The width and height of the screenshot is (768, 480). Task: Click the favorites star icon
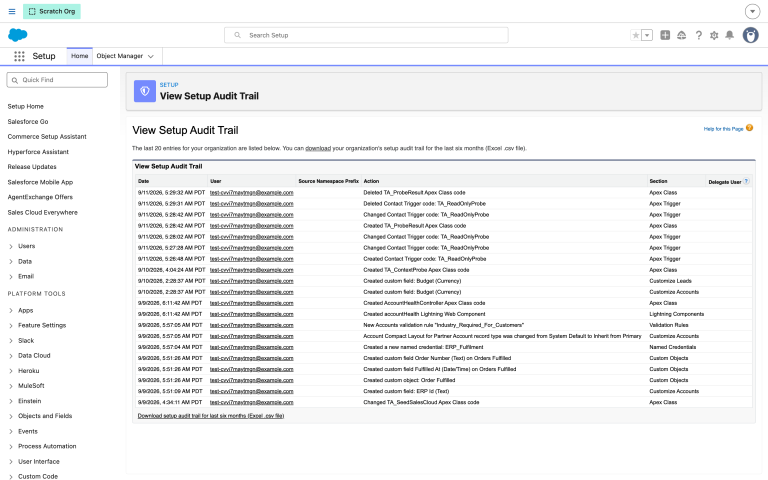[635, 35]
